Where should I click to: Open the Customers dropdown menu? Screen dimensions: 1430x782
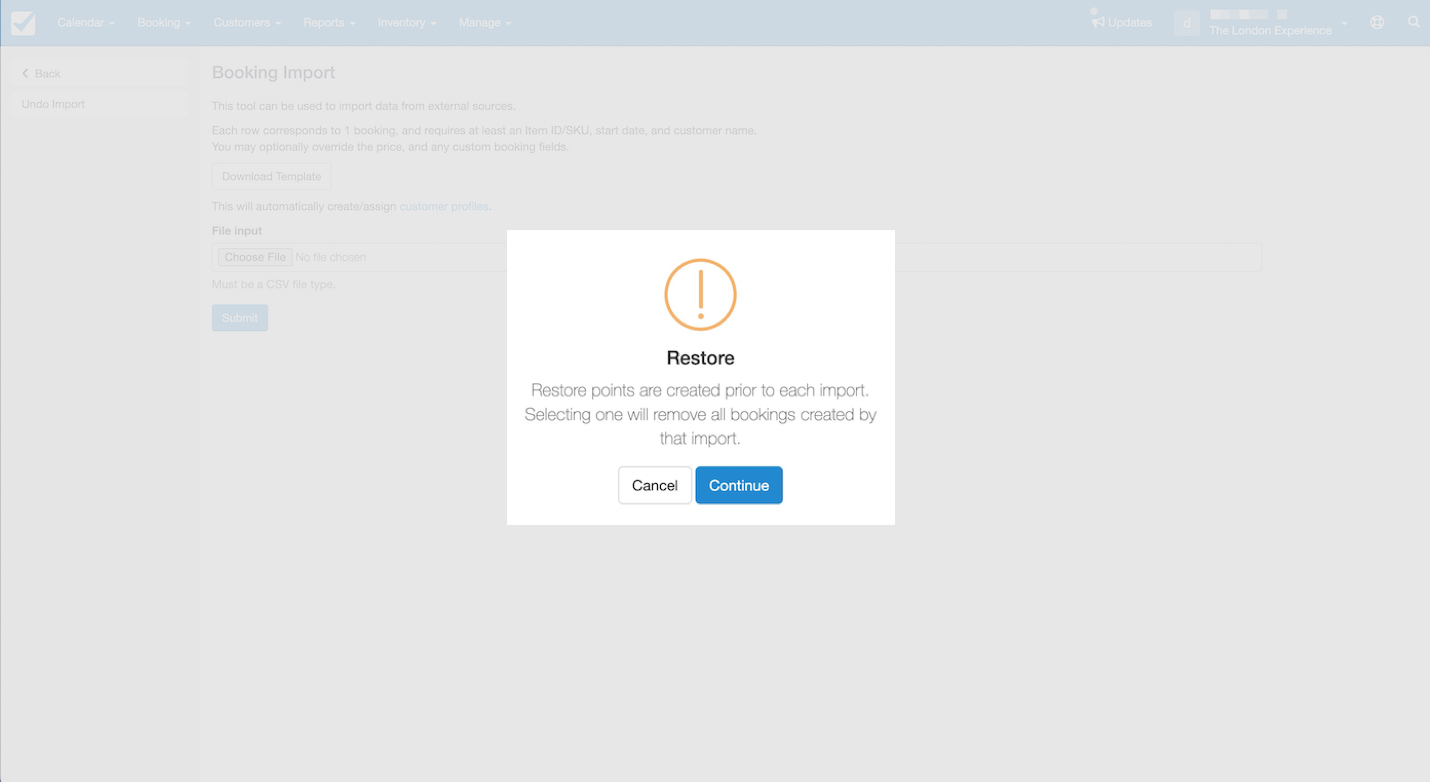247,22
